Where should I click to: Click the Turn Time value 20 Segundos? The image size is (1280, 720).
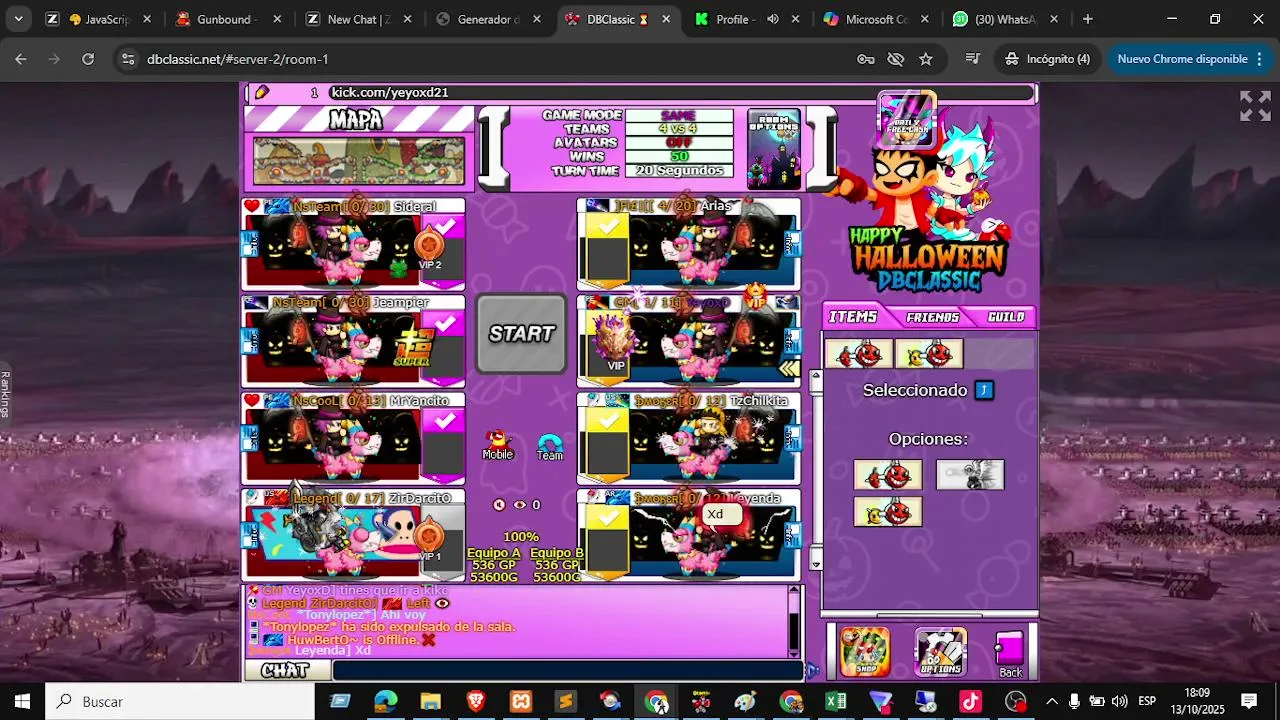coord(679,171)
